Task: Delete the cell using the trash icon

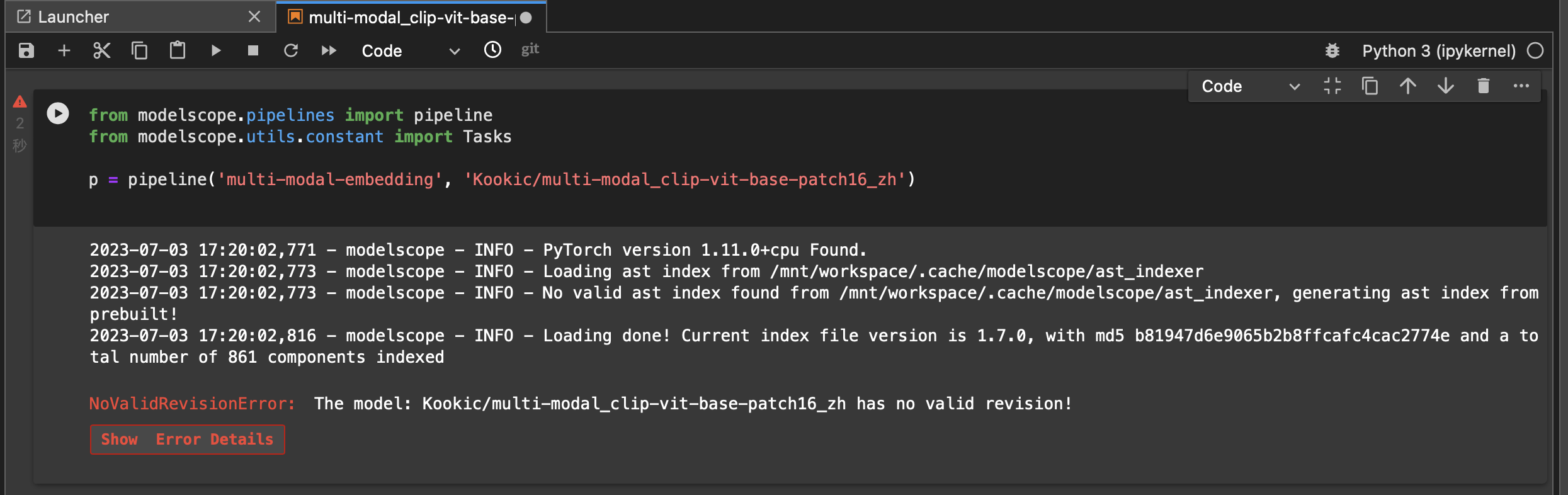Action: [1483, 86]
